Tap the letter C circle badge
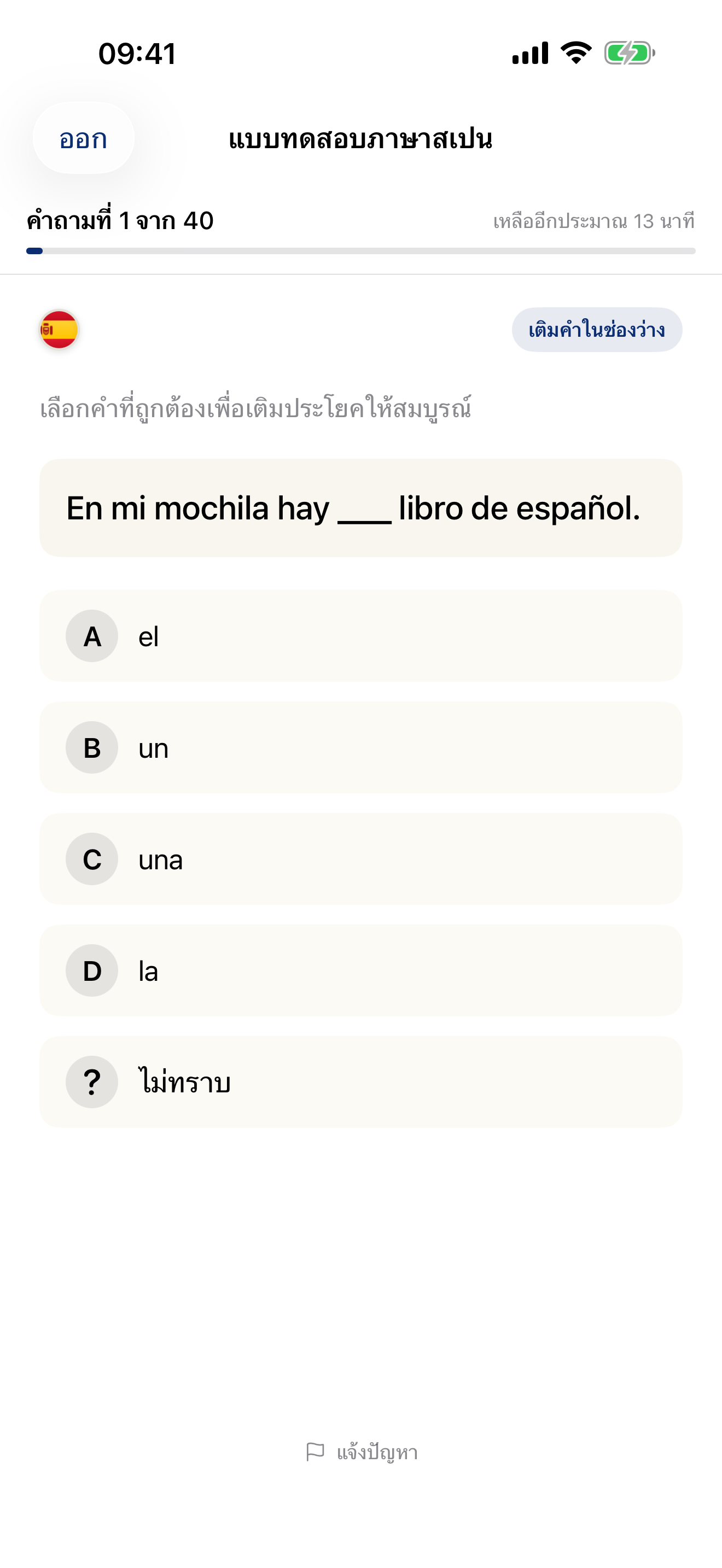Screen dimensions: 722x1568 click(x=92, y=859)
